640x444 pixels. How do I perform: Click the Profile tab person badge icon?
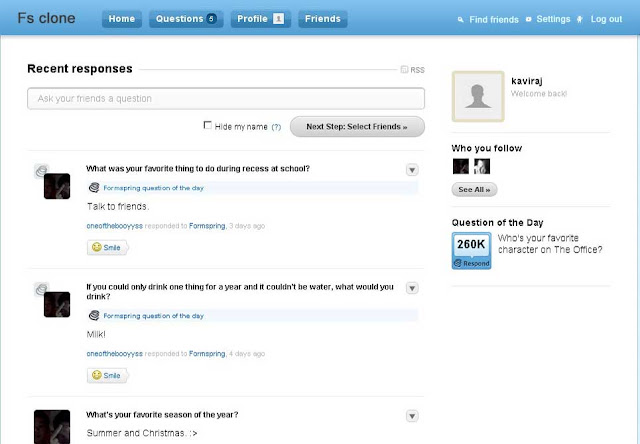click(x=278, y=19)
